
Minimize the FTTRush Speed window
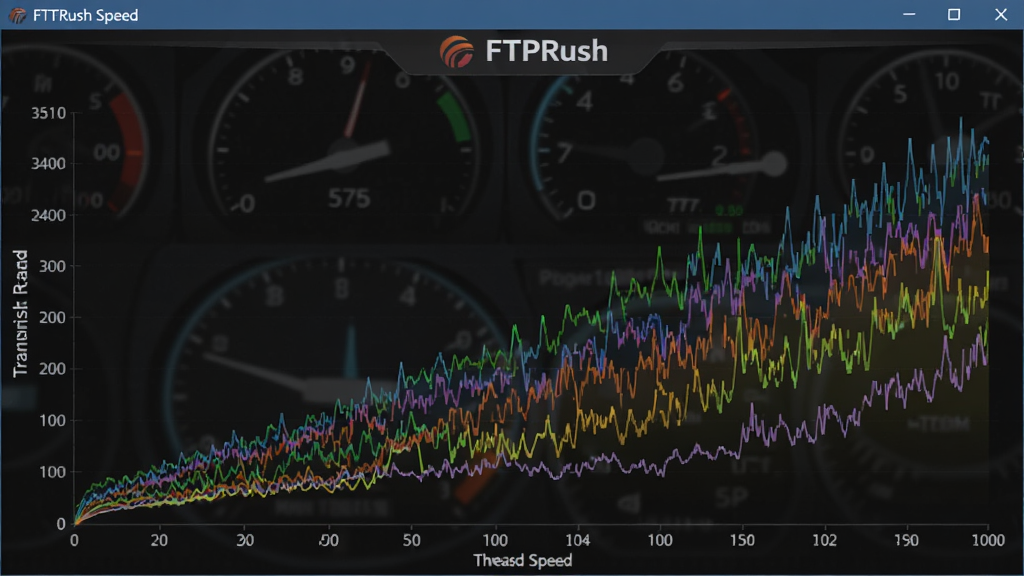click(x=909, y=14)
